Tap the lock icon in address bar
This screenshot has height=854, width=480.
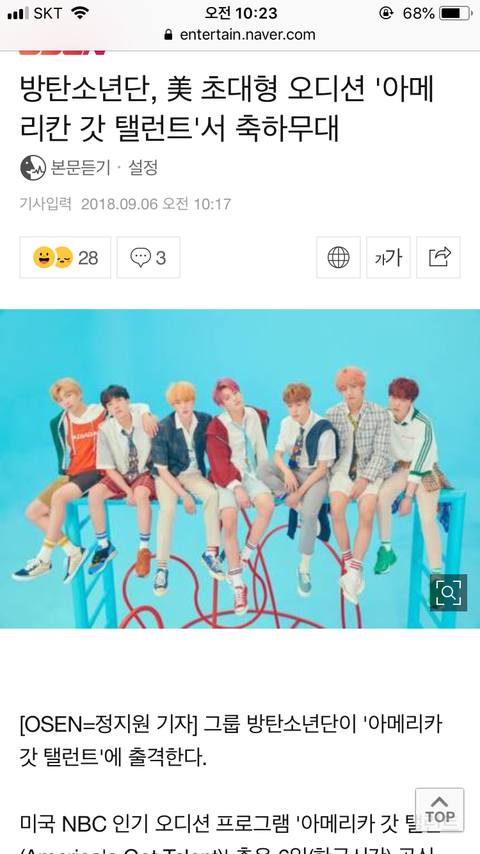tap(168, 35)
